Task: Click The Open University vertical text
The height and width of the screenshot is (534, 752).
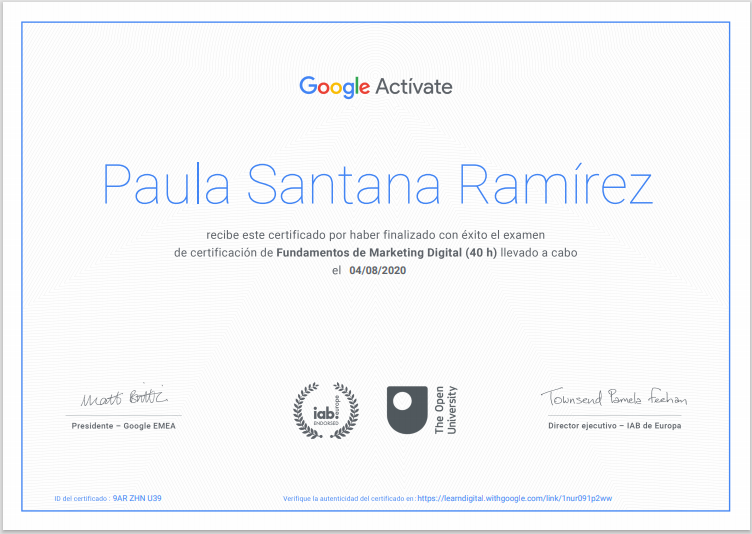Action: [x=446, y=410]
